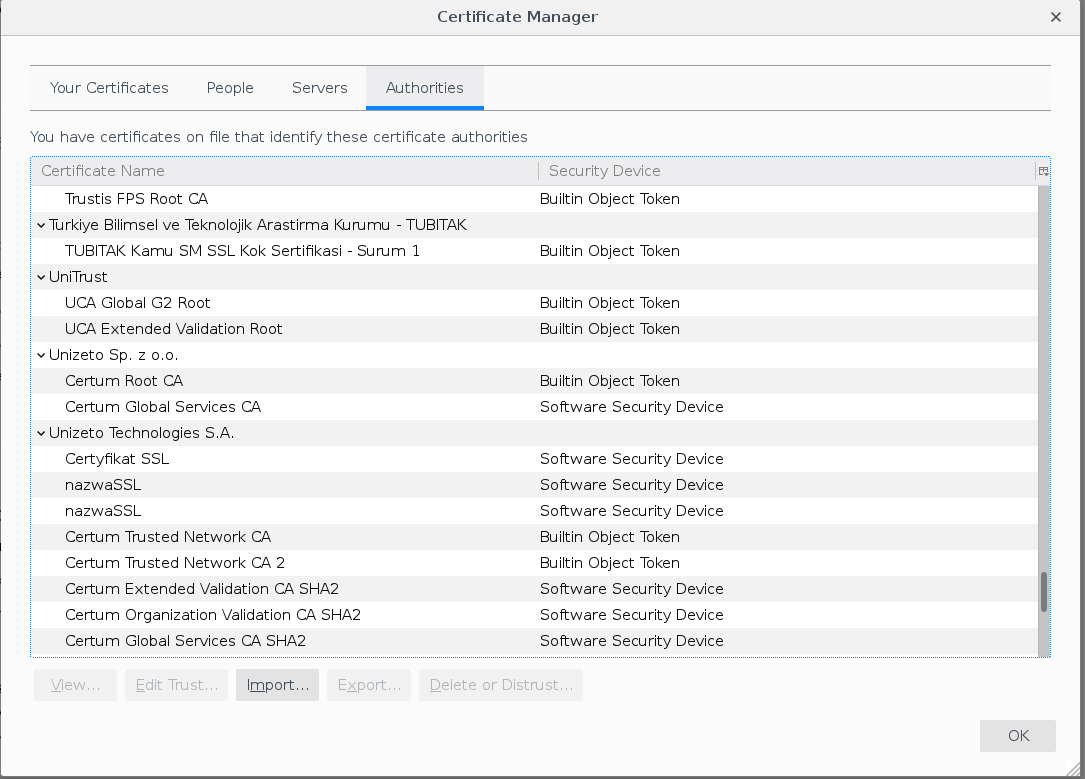Click Builtin Object Token in the Trustis FPS row
This screenshot has height=779, width=1085.
click(610, 199)
